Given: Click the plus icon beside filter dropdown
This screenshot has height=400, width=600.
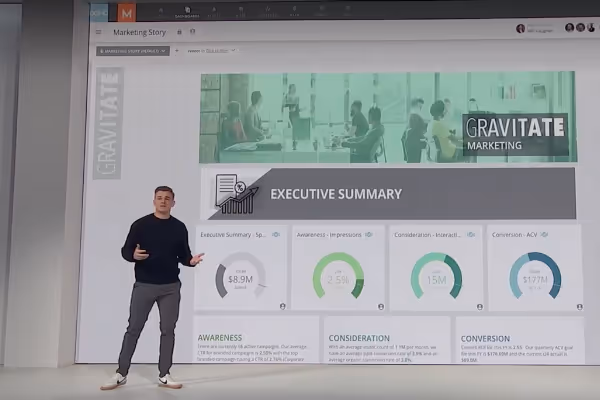Looking at the screenshot, I should point(177,51).
